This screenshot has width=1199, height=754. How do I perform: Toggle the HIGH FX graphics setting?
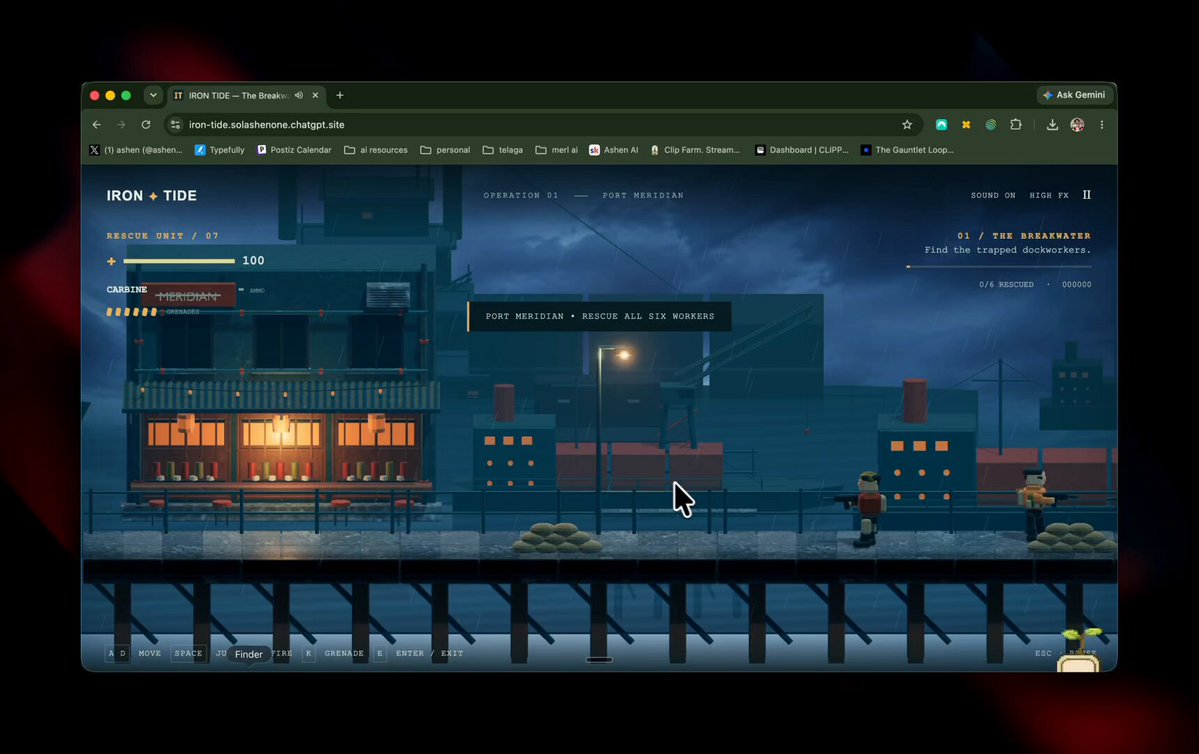tap(1048, 196)
